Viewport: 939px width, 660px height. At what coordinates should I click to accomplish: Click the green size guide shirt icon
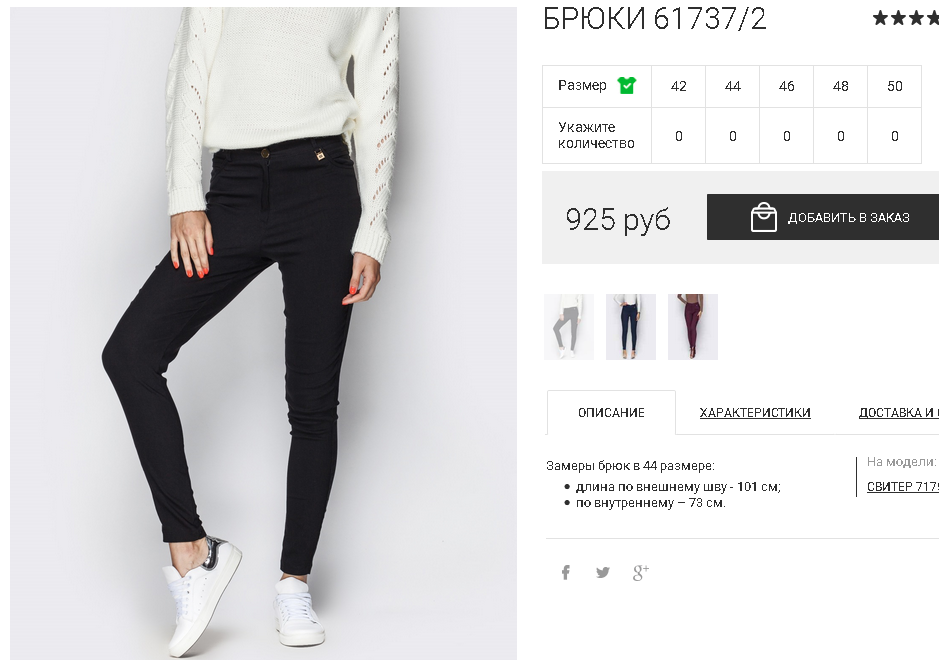[x=626, y=86]
